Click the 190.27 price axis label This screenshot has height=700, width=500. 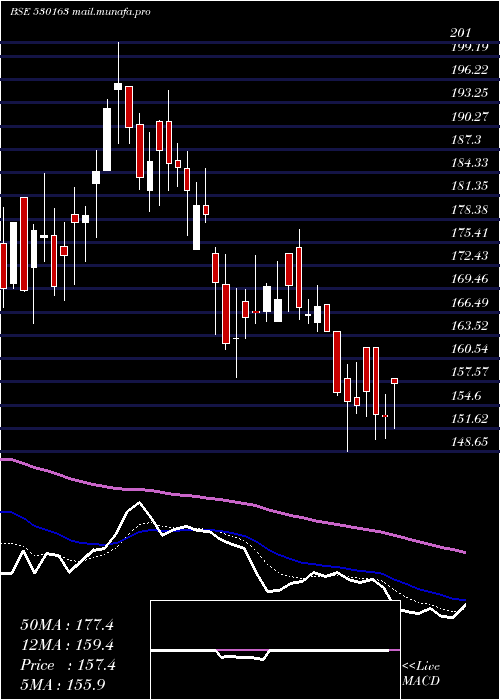469,117
